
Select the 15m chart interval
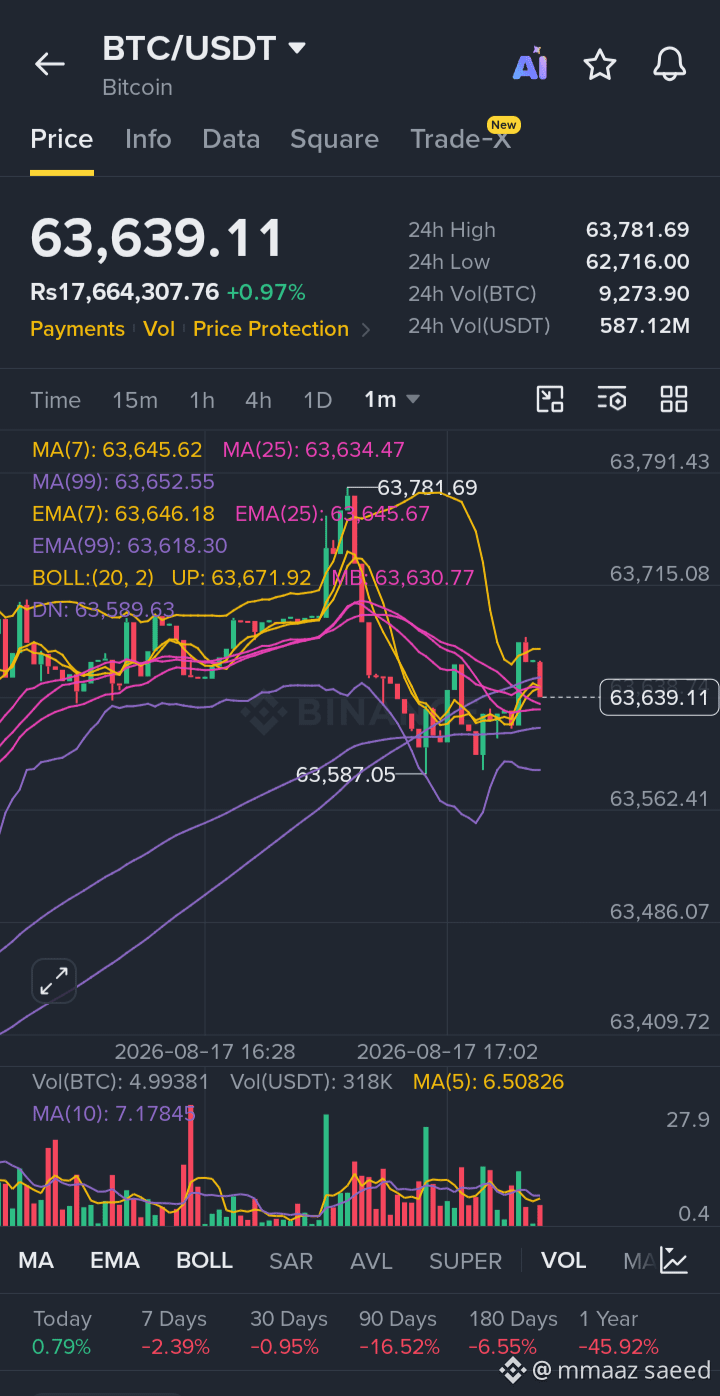[135, 400]
